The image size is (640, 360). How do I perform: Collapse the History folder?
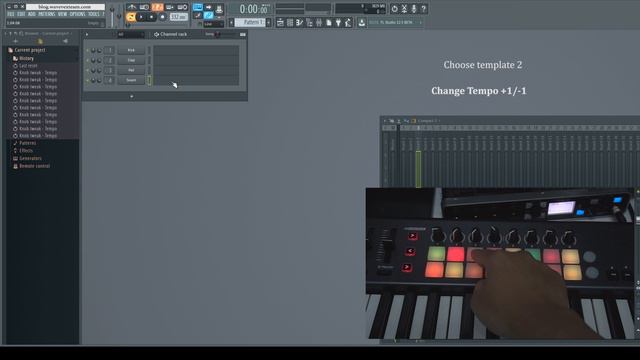pyautogui.click(x=26, y=58)
